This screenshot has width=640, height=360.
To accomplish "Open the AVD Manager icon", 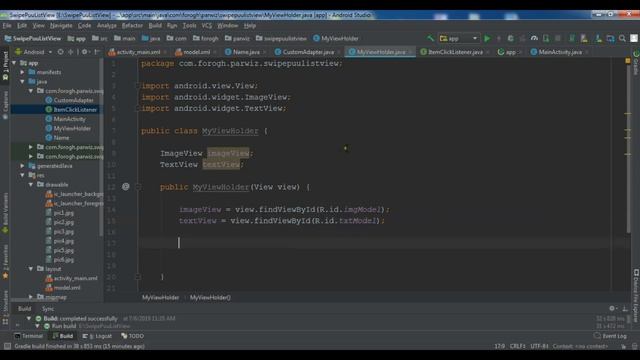I will [584, 38].
